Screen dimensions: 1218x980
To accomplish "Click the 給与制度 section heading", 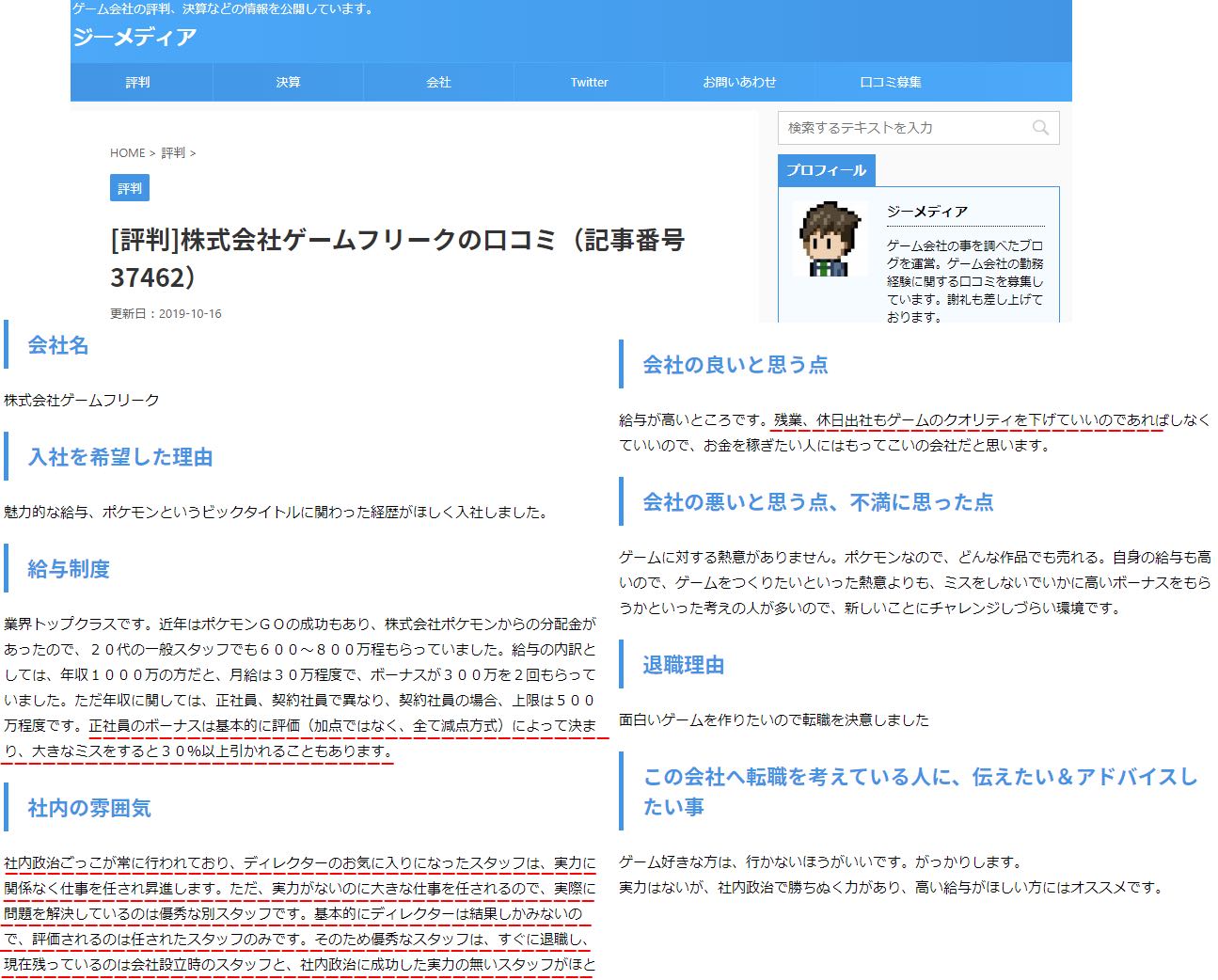I will tap(69, 569).
